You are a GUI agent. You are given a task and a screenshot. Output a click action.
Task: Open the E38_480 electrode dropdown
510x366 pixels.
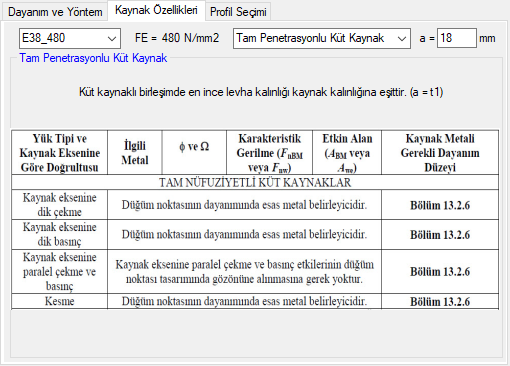(x=70, y=38)
